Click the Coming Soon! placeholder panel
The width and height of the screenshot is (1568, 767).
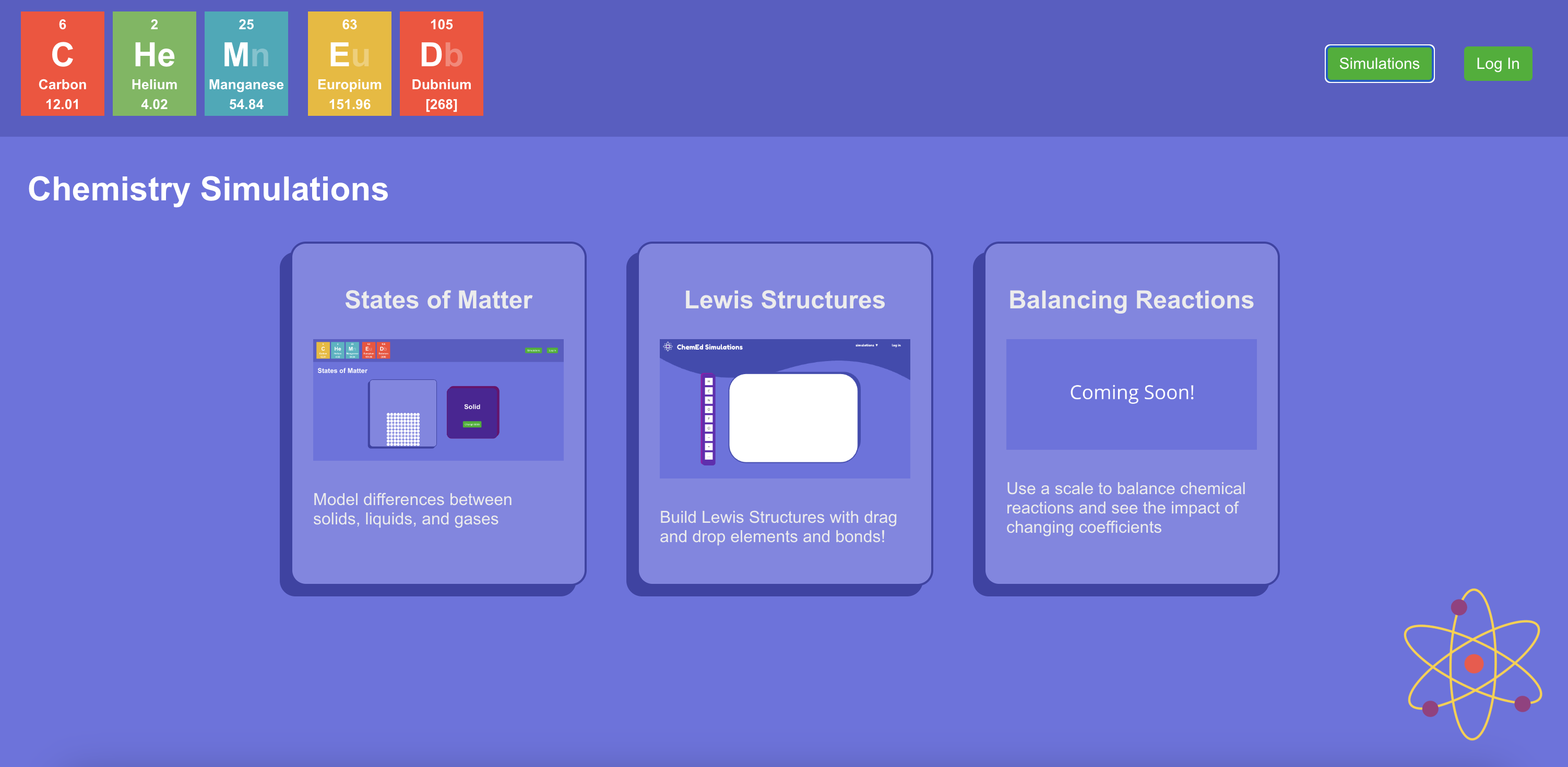point(1131,393)
